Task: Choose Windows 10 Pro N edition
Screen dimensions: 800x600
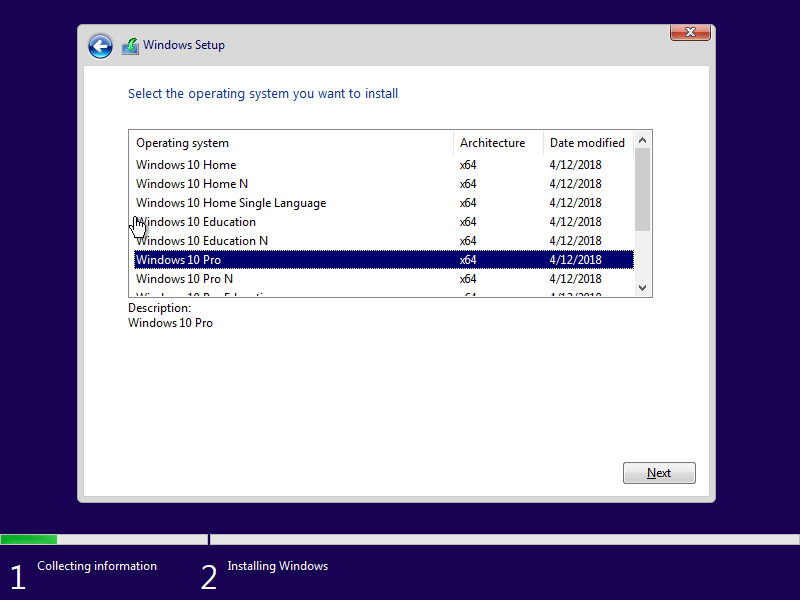Action: coord(384,279)
